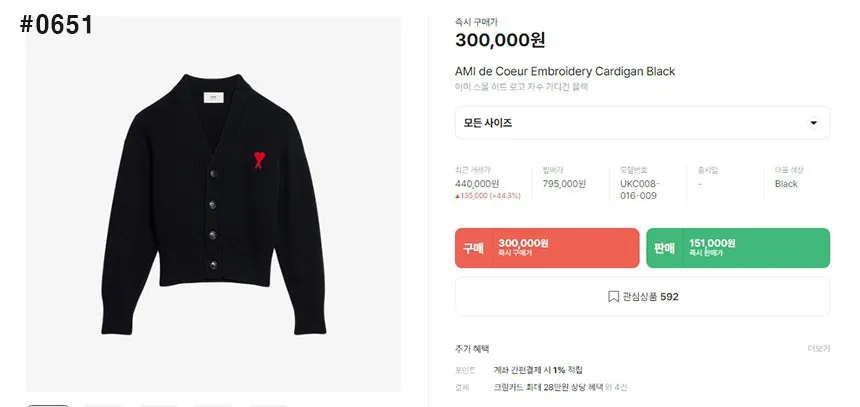The width and height of the screenshot is (860, 407).
Task: Add to wishlist via 관심상품 592 button
Action: (x=642, y=297)
